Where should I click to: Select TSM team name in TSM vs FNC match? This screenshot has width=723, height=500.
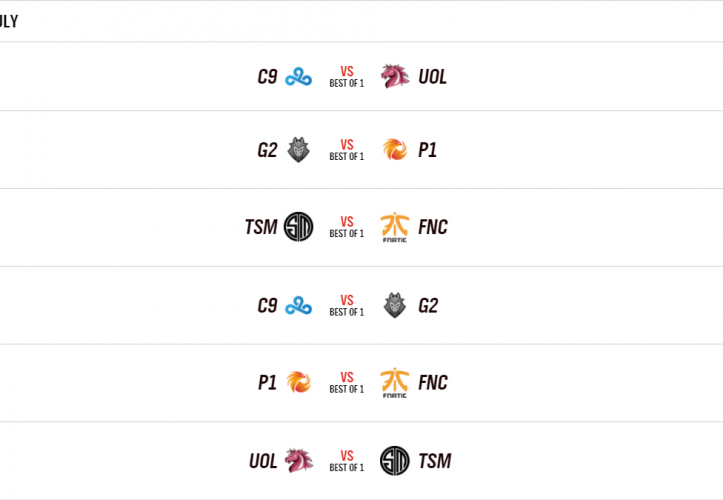[x=260, y=227]
